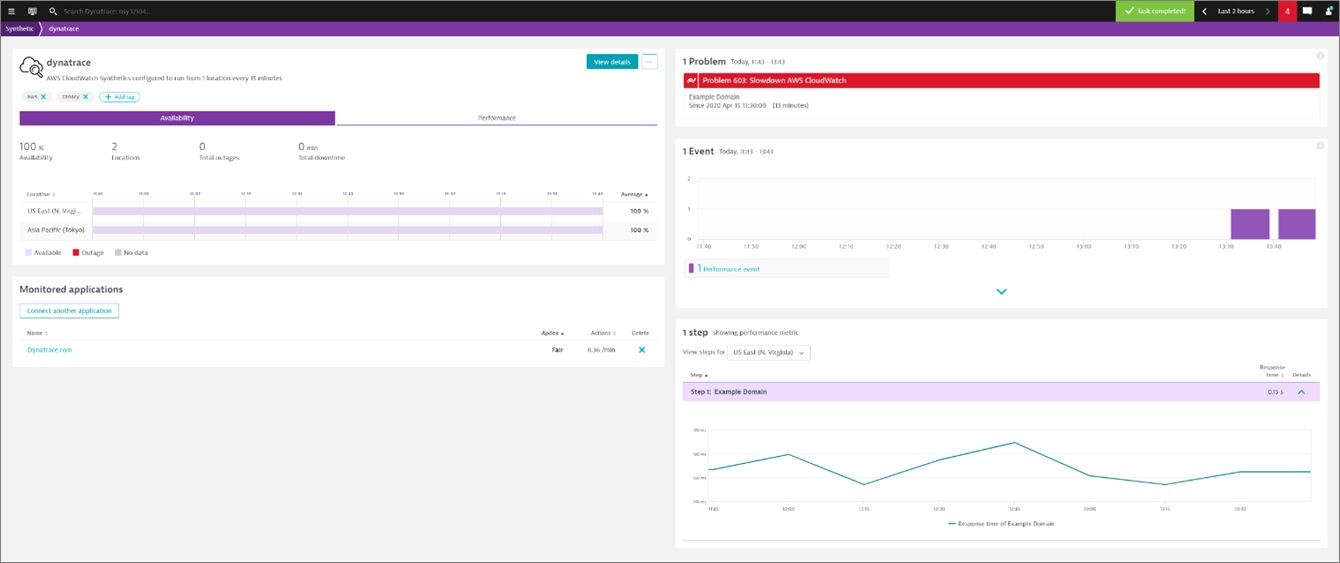Click the Task completed notification
Viewport: 1340px width, 563px height.
(1155, 11)
